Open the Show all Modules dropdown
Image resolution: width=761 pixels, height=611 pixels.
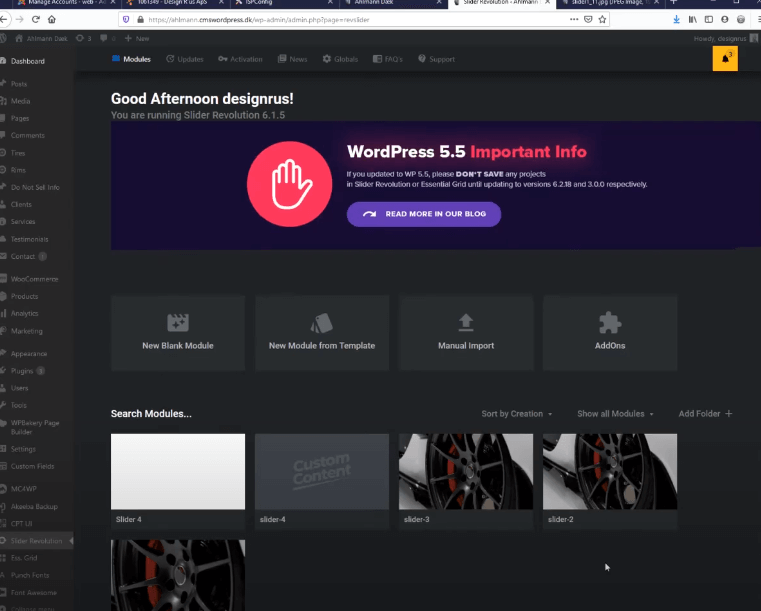pos(615,413)
